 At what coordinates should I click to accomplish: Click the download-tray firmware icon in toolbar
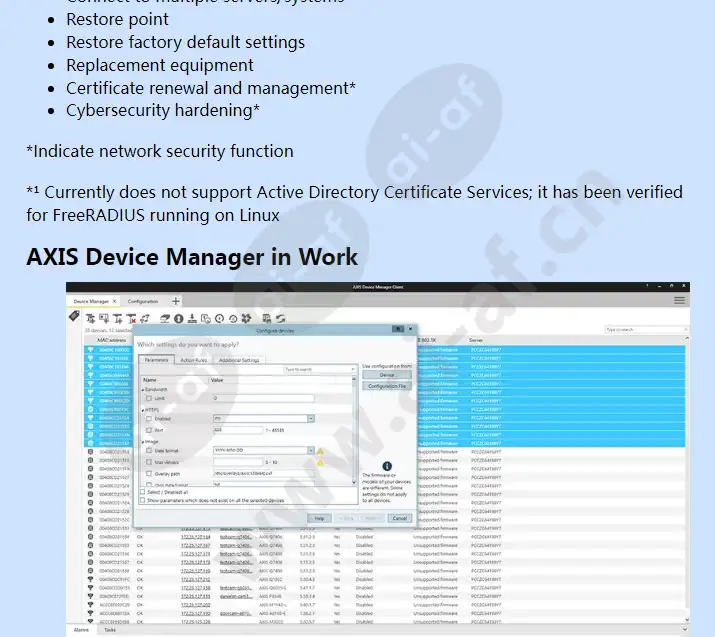tap(192, 319)
